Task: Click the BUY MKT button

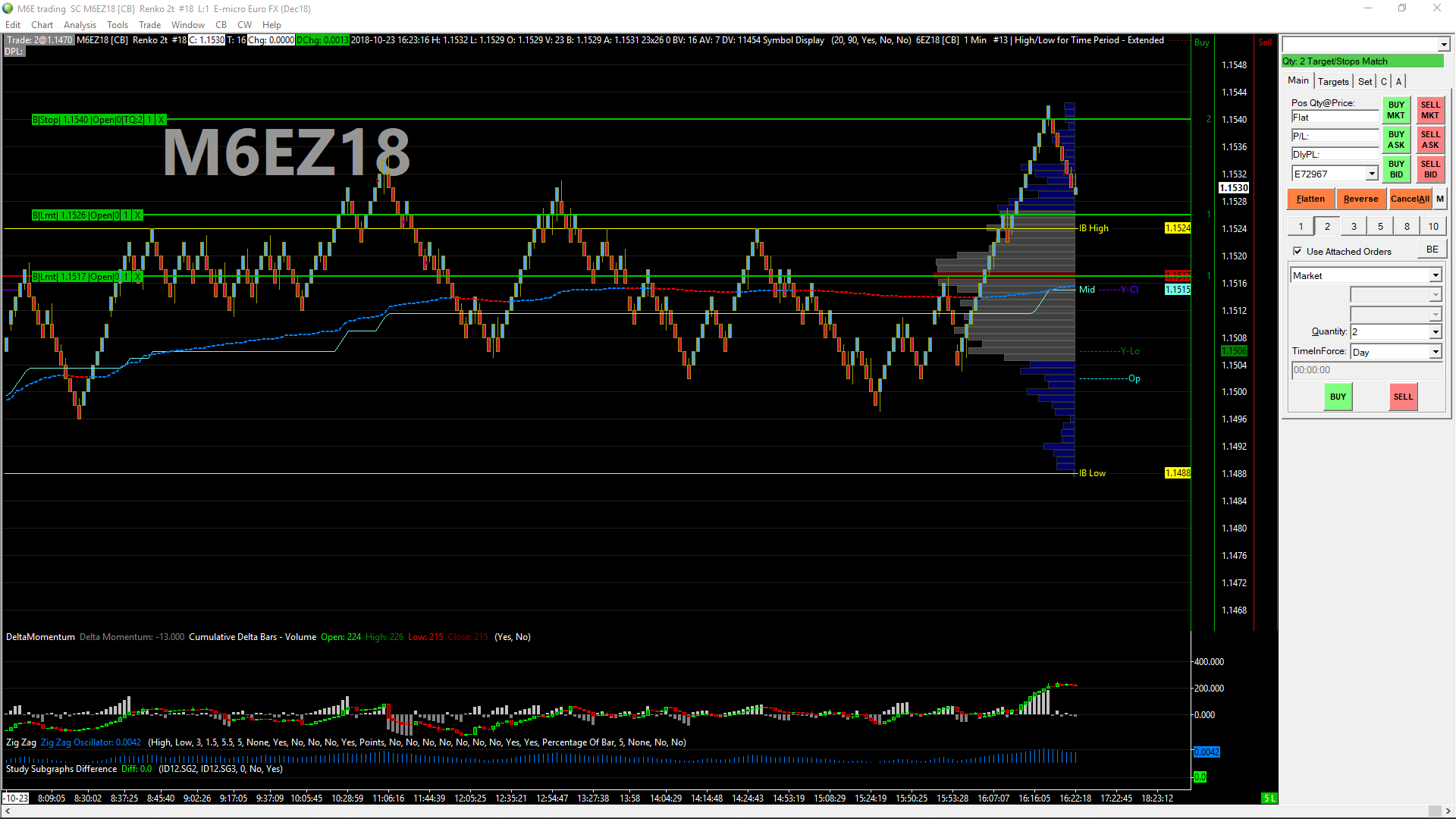Action: [1396, 111]
